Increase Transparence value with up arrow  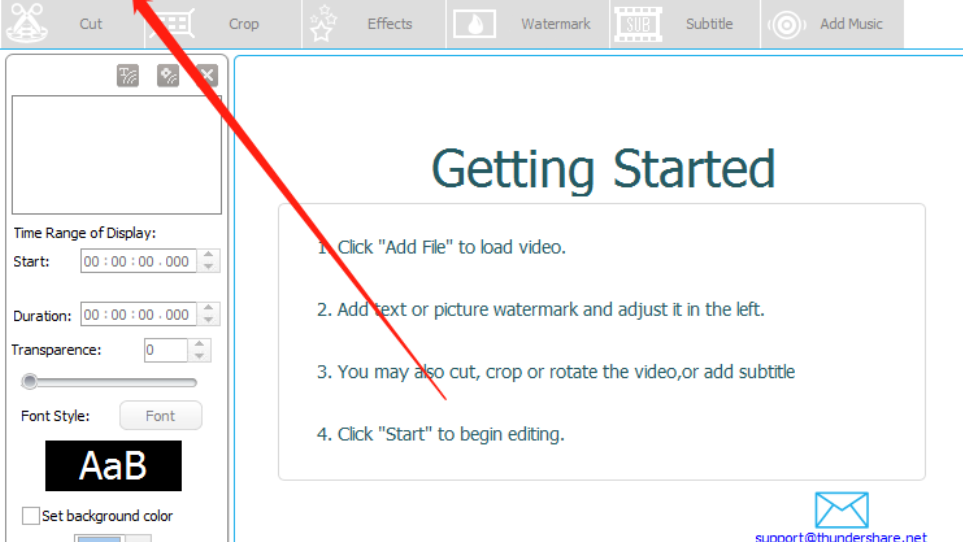(x=200, y=345)
